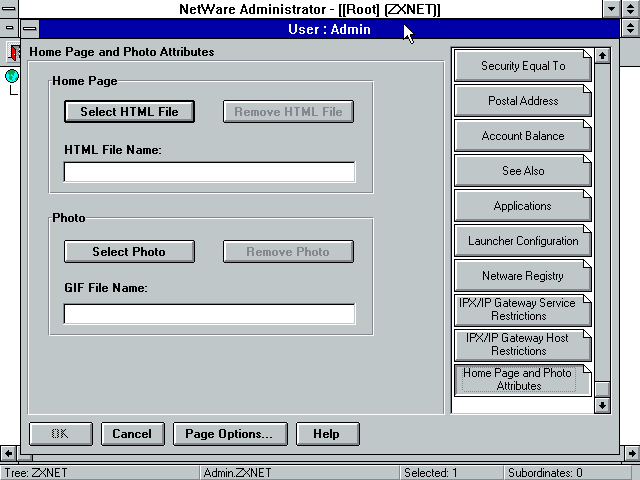Click the greyed Remove HTML File button

(x=288, y=111)
